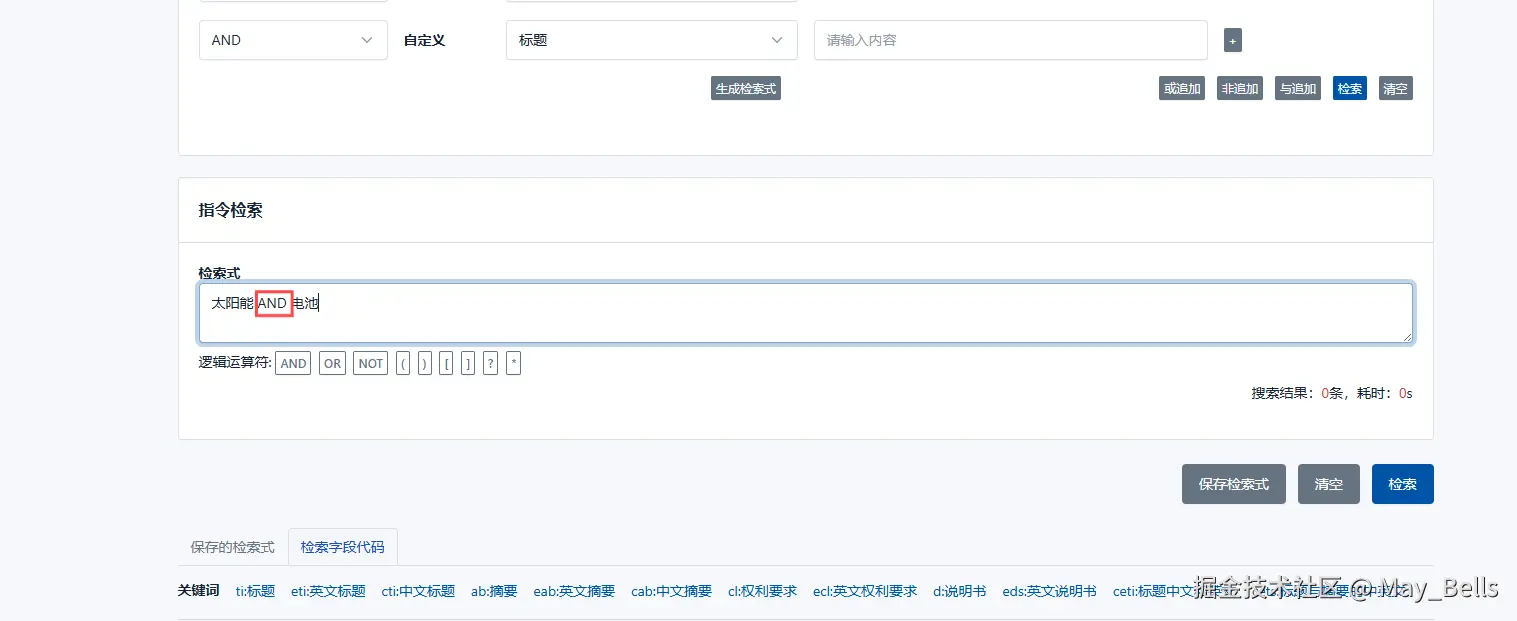Switch to the 保存的检索式 tab
Screen dimensions: 1517x621
point(232,547)
